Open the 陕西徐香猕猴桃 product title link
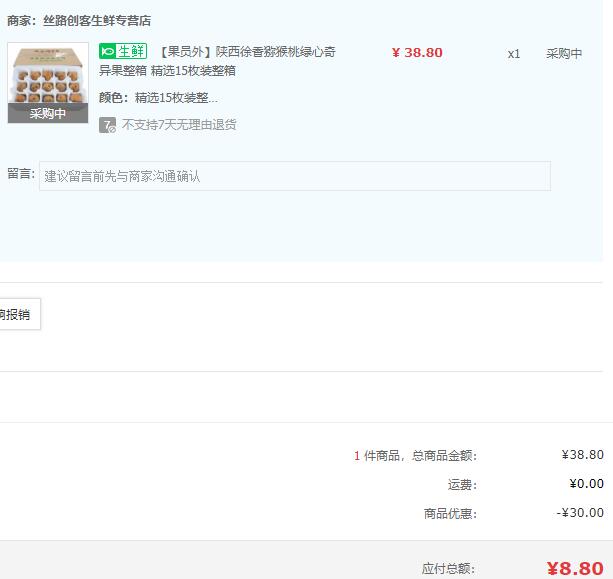 point(250,52)
